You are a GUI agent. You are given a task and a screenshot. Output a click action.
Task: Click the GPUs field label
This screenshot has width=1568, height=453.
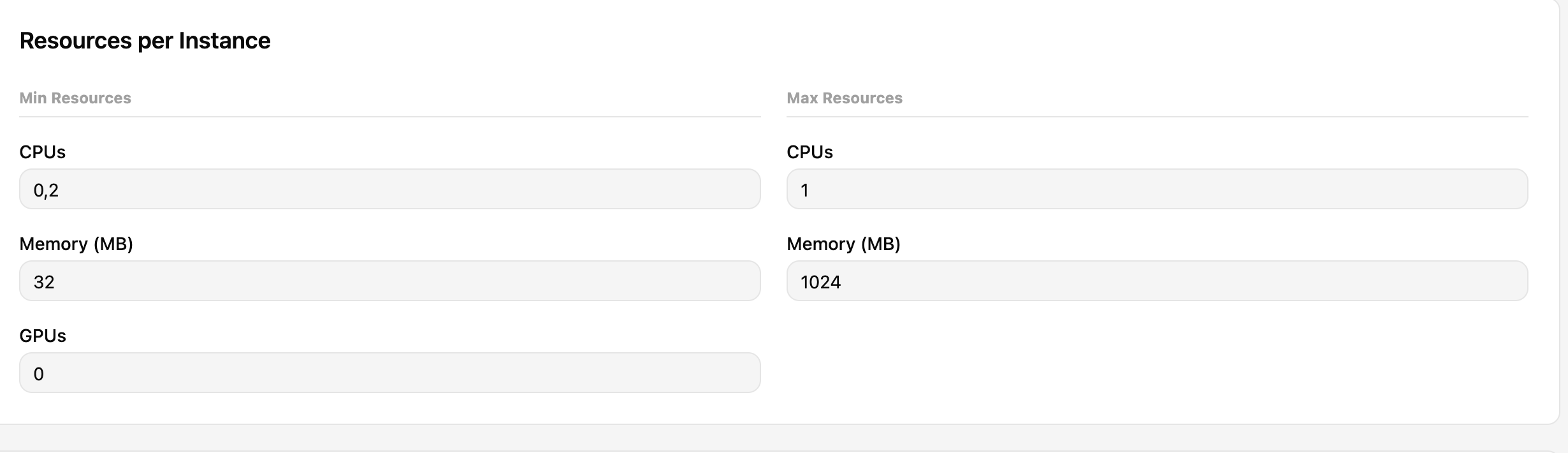coord(42,336)
